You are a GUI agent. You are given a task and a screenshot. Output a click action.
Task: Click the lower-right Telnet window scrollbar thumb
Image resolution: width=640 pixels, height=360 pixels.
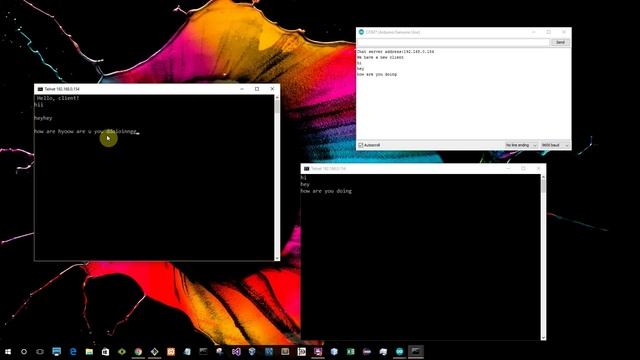point(543,186)
